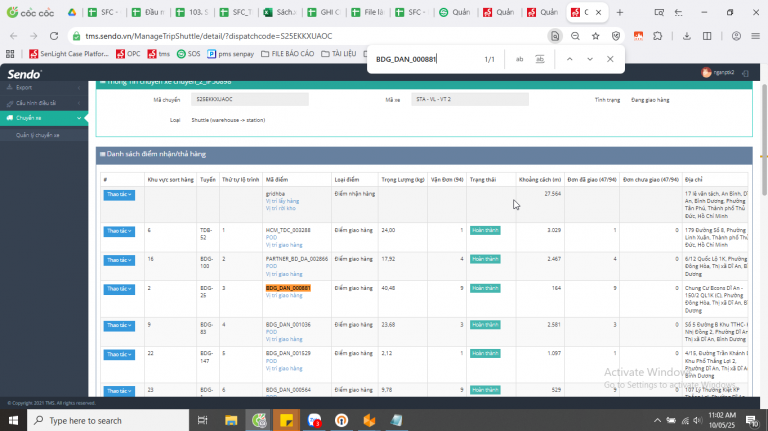Open Vị trí lấy hàng link for gridhba
The height and width of the screenshot is (431, 768).
(282, 201)
